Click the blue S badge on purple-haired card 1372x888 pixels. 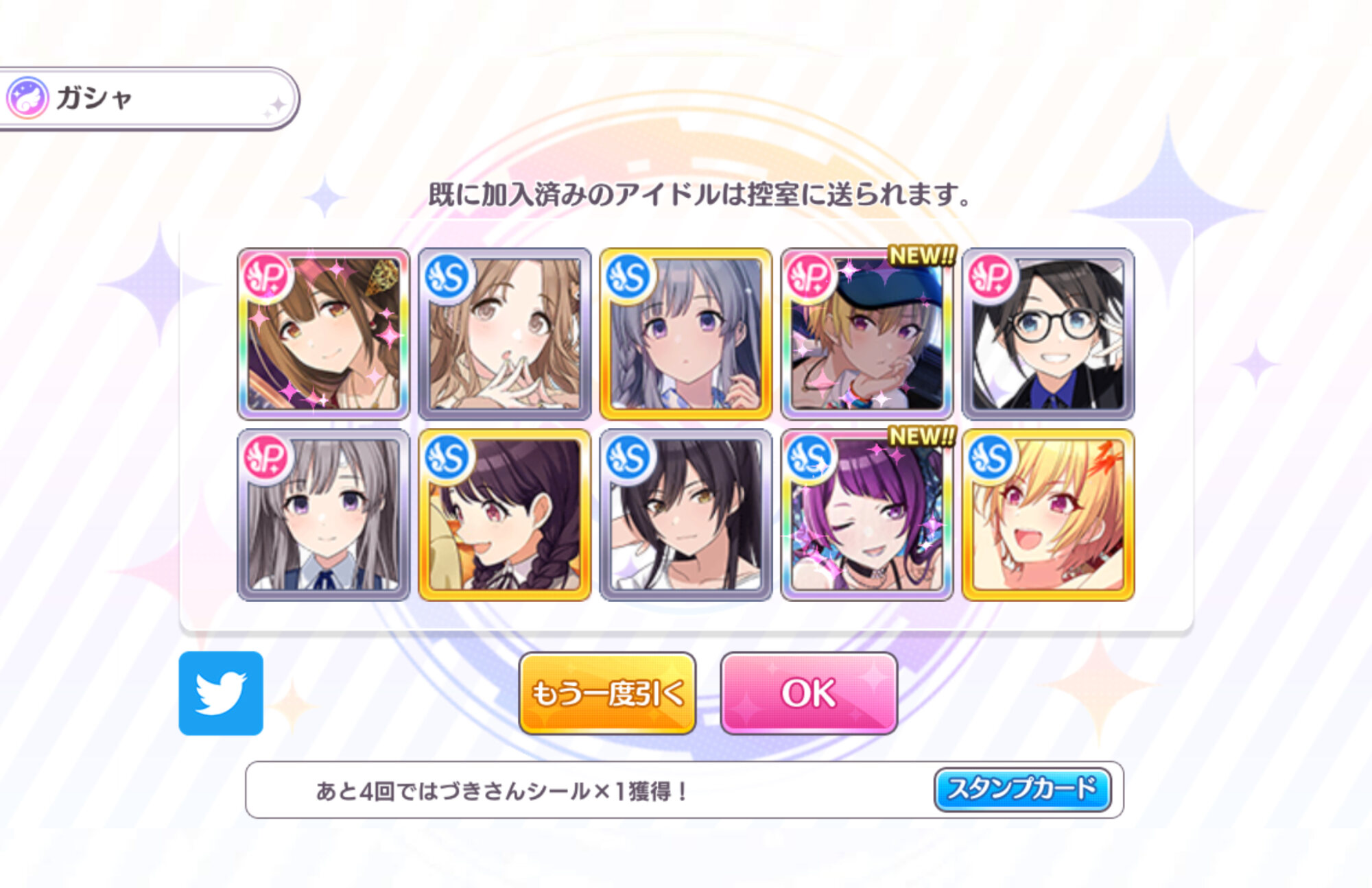pyautogui.click(x=809, y=457)
